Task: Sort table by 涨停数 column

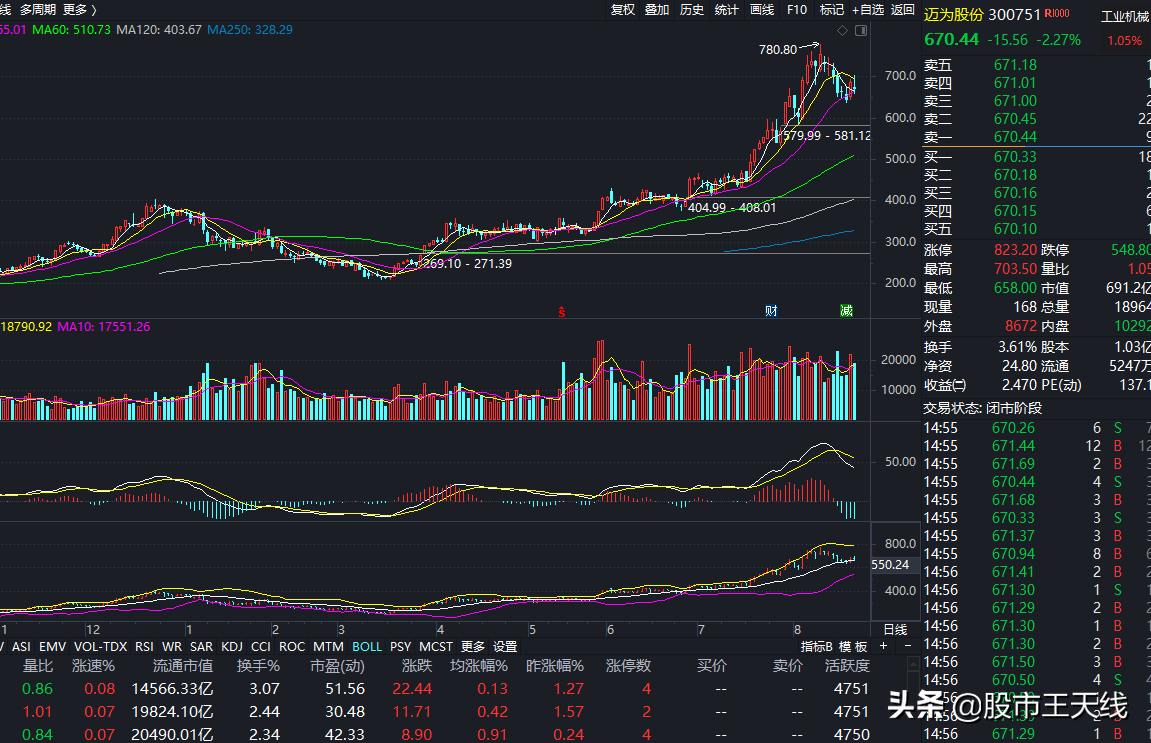Action: pyautogui.click(x=628, y=666)
